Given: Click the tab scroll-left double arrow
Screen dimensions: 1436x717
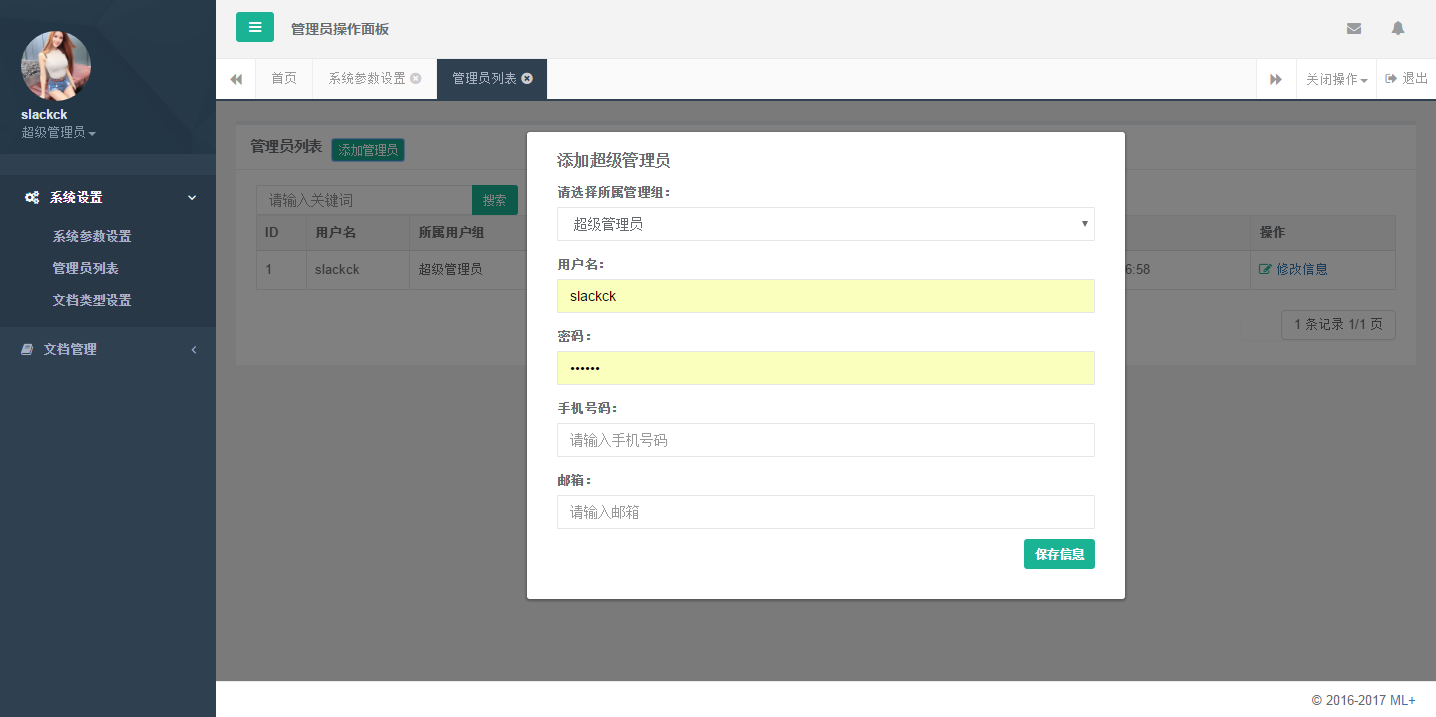Looking at the screenshot, I should (x=236, y=79).
